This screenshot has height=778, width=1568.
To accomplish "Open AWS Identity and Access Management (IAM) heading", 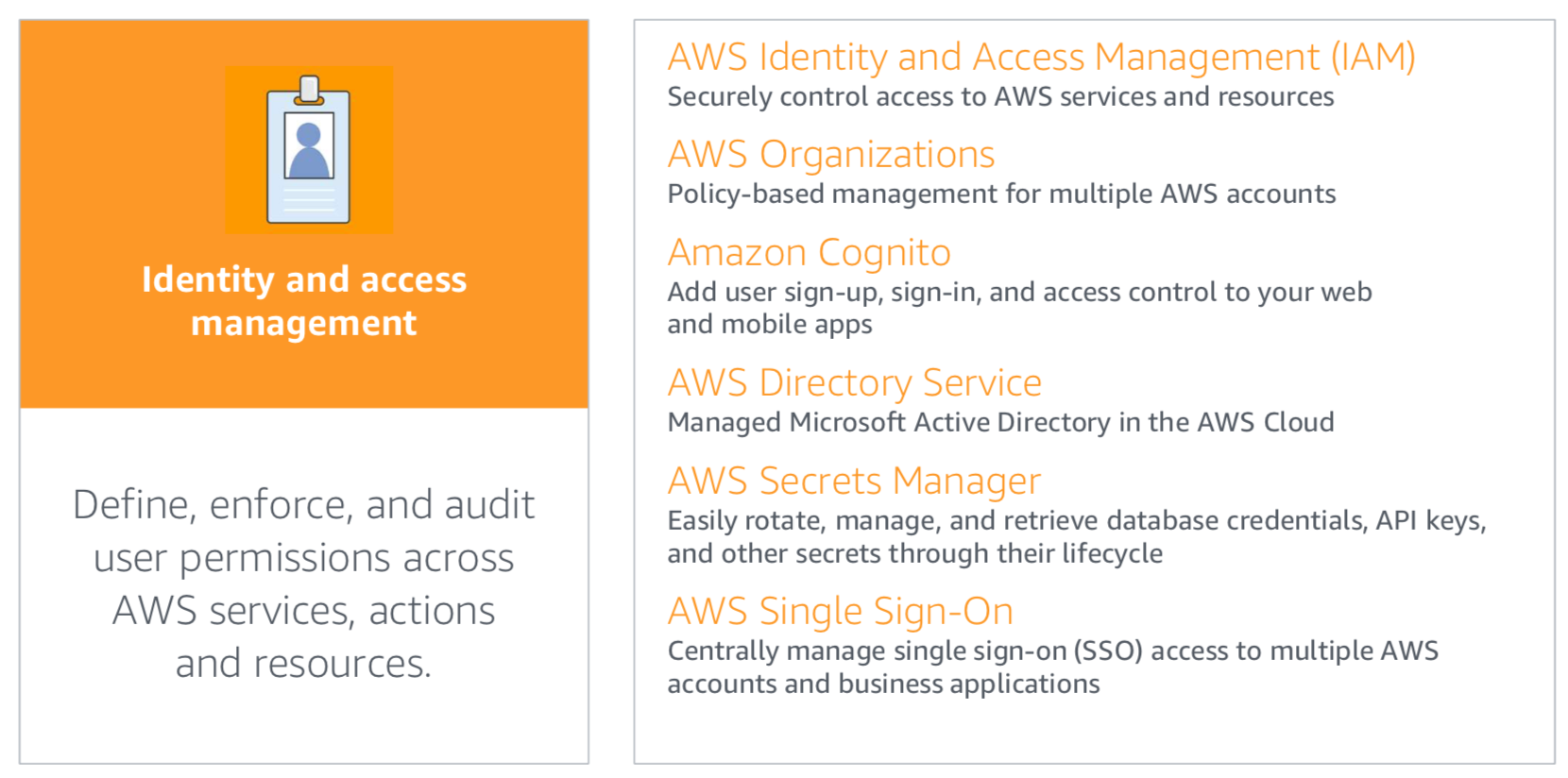I will pyautogui.click(x=1041, y=58).
